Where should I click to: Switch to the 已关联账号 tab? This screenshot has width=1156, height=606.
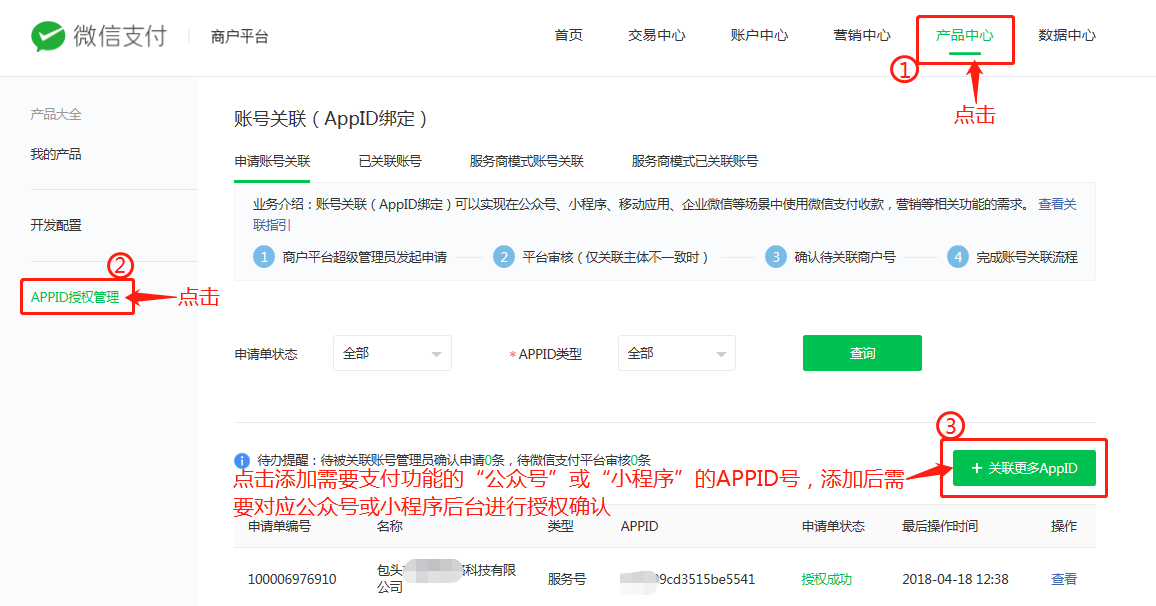point(390,161)
